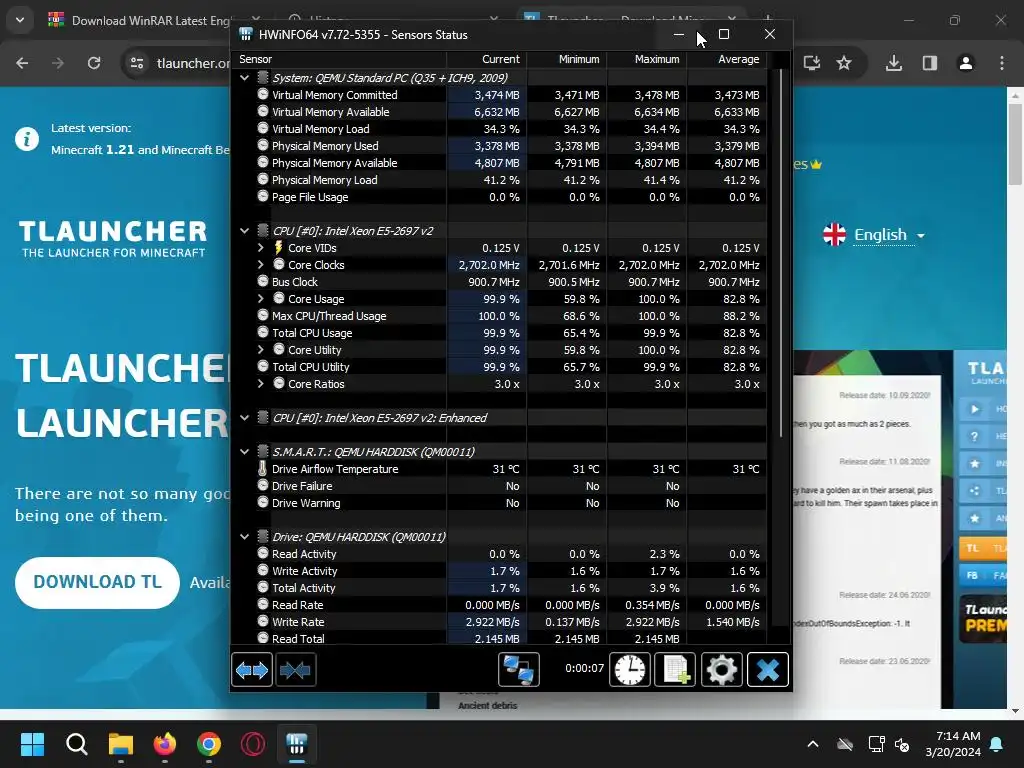Screen dimensions: 1024x768
Task: Click DOWNLOAD TL button
Action: 97,582
